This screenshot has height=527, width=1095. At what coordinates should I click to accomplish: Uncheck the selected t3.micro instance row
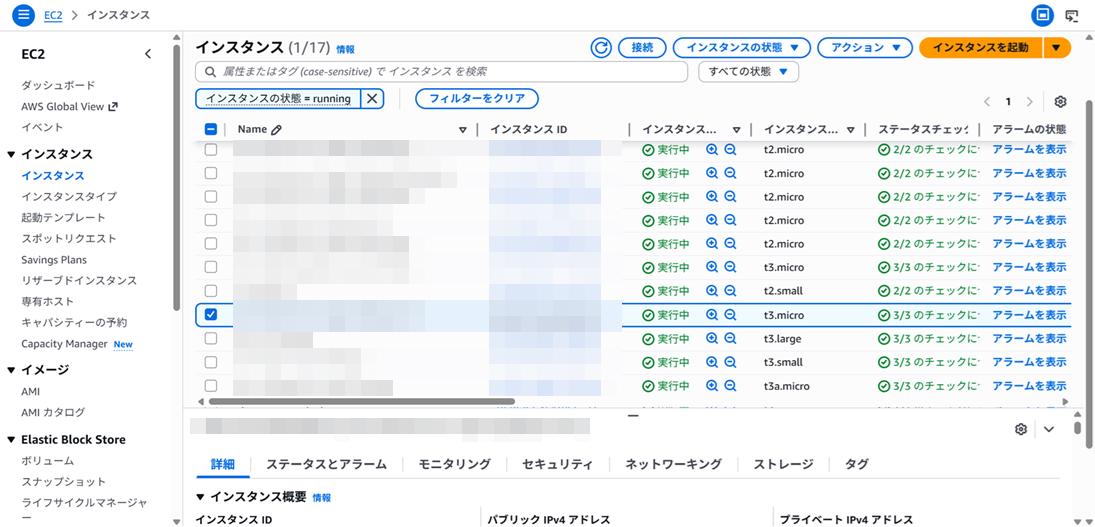pos(211,314)
